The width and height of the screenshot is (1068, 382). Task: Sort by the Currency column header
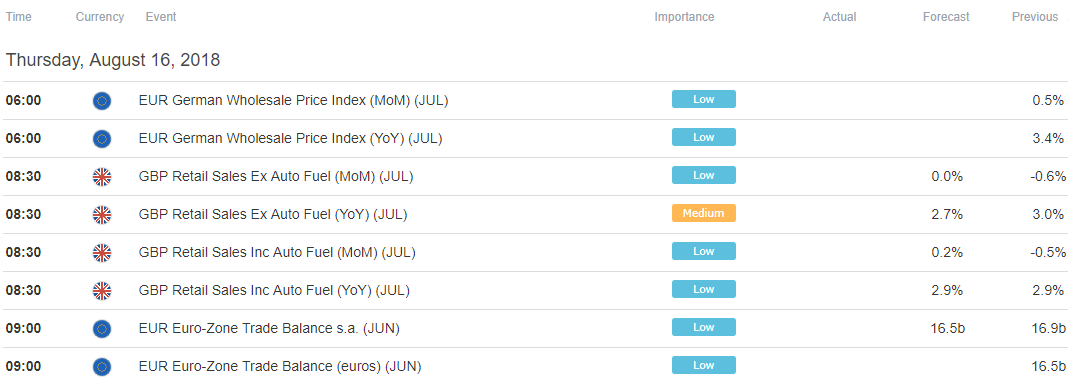pos(99,17)
